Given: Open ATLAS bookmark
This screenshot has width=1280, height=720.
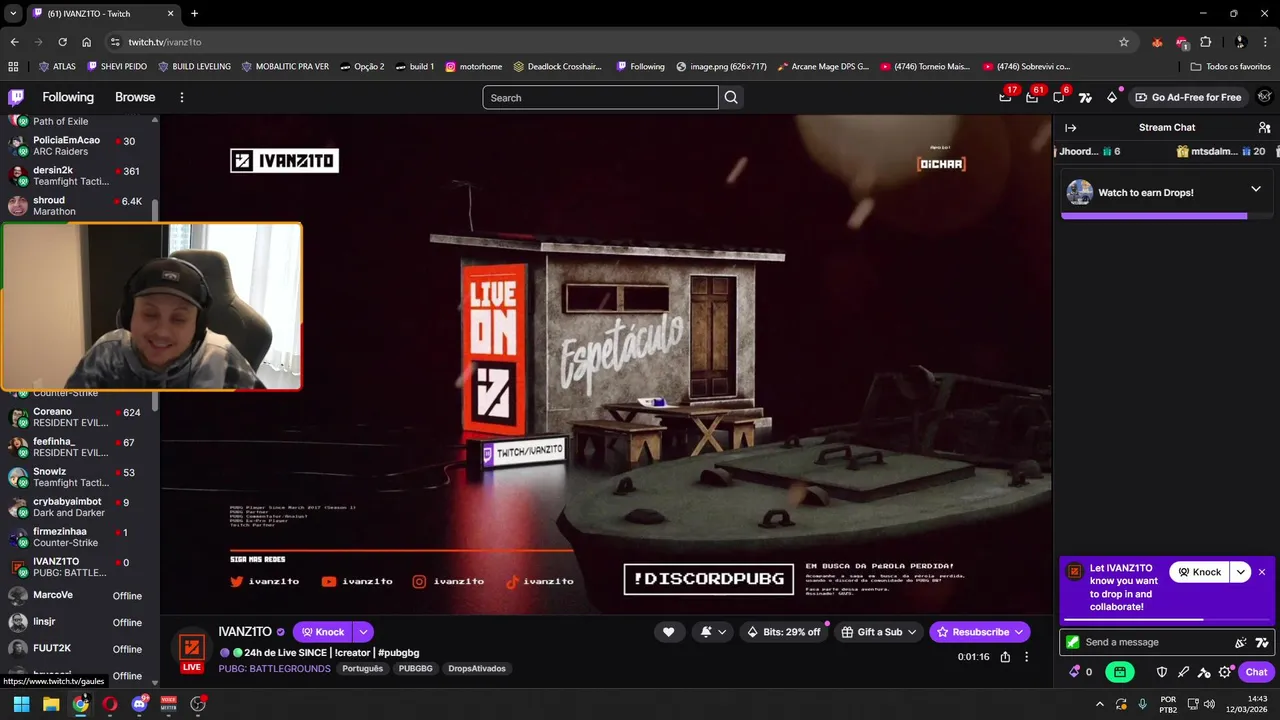Looking at the screenshot, I should click(57, 67).
